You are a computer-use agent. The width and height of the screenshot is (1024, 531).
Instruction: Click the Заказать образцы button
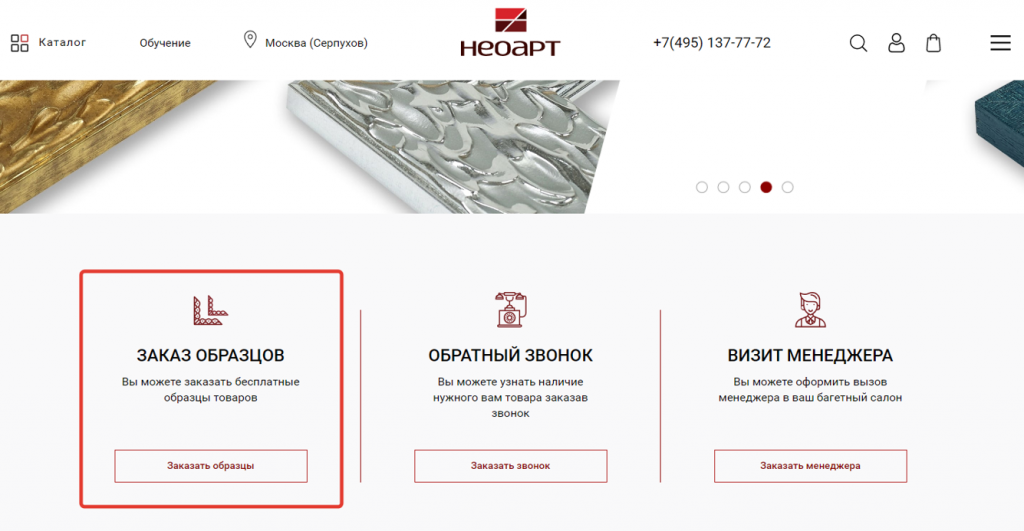(210, 466)
